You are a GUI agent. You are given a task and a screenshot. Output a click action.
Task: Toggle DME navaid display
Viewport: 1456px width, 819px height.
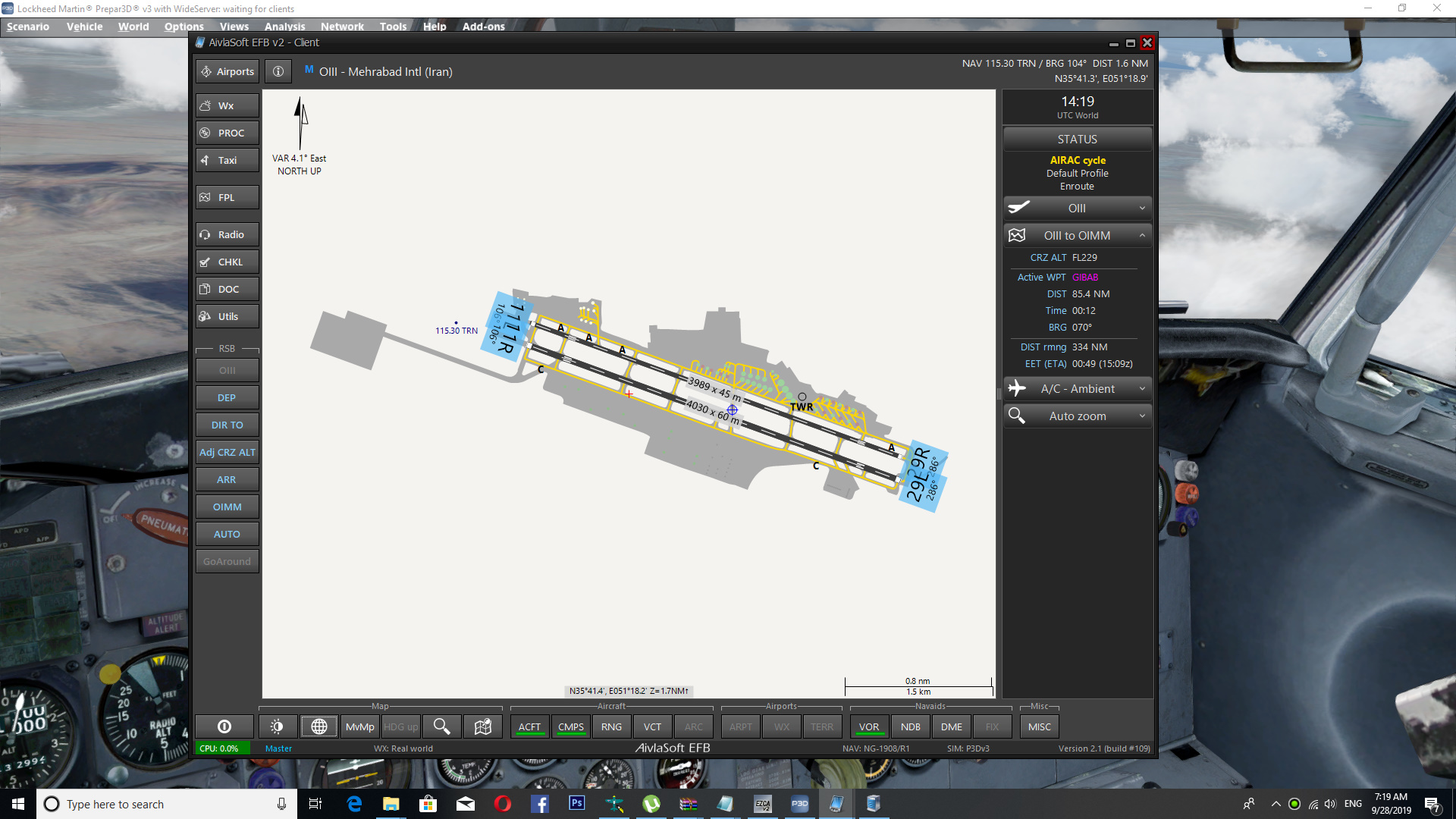tap(952, 726)
